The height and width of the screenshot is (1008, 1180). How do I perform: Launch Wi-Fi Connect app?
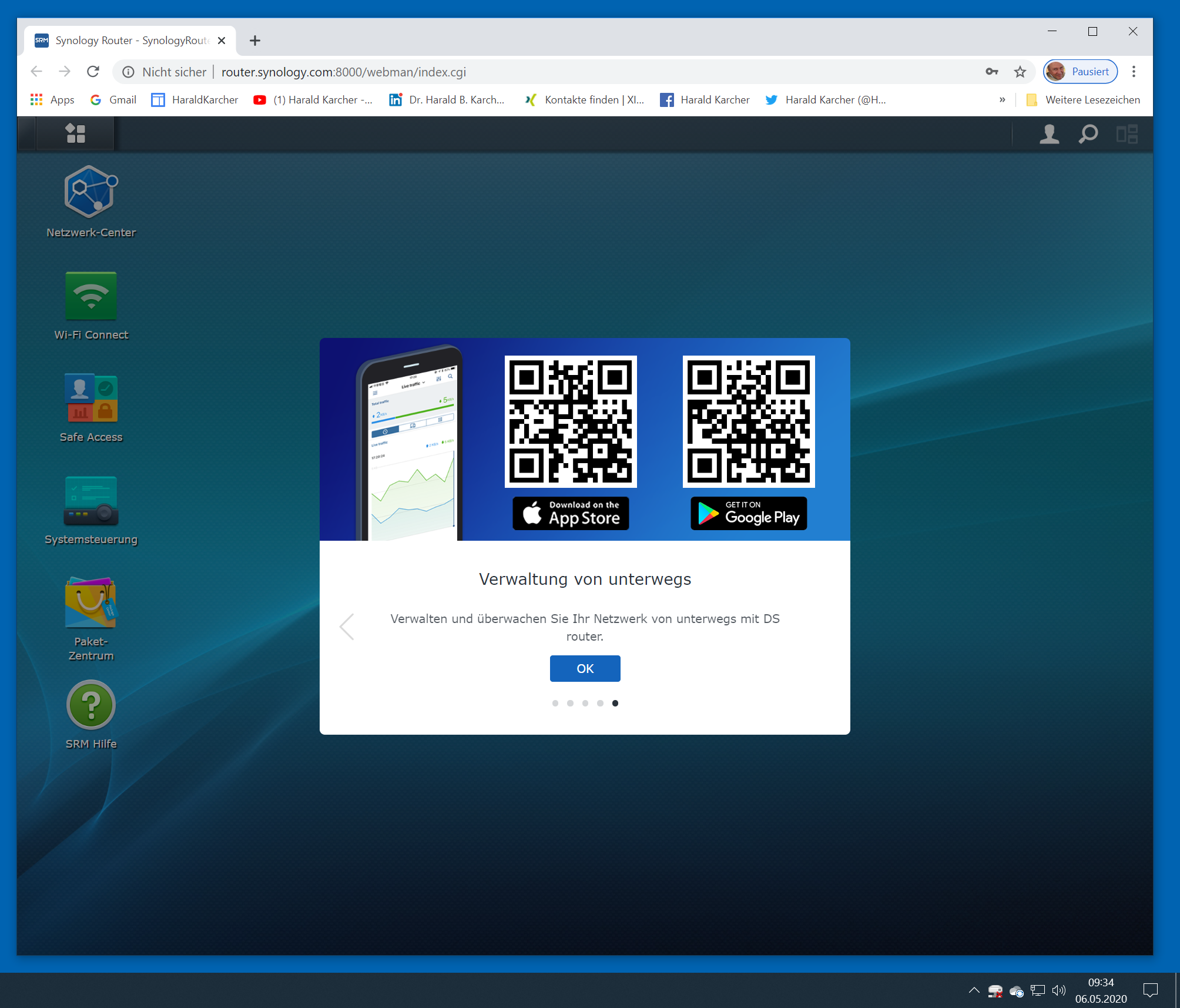coord(90,296)
